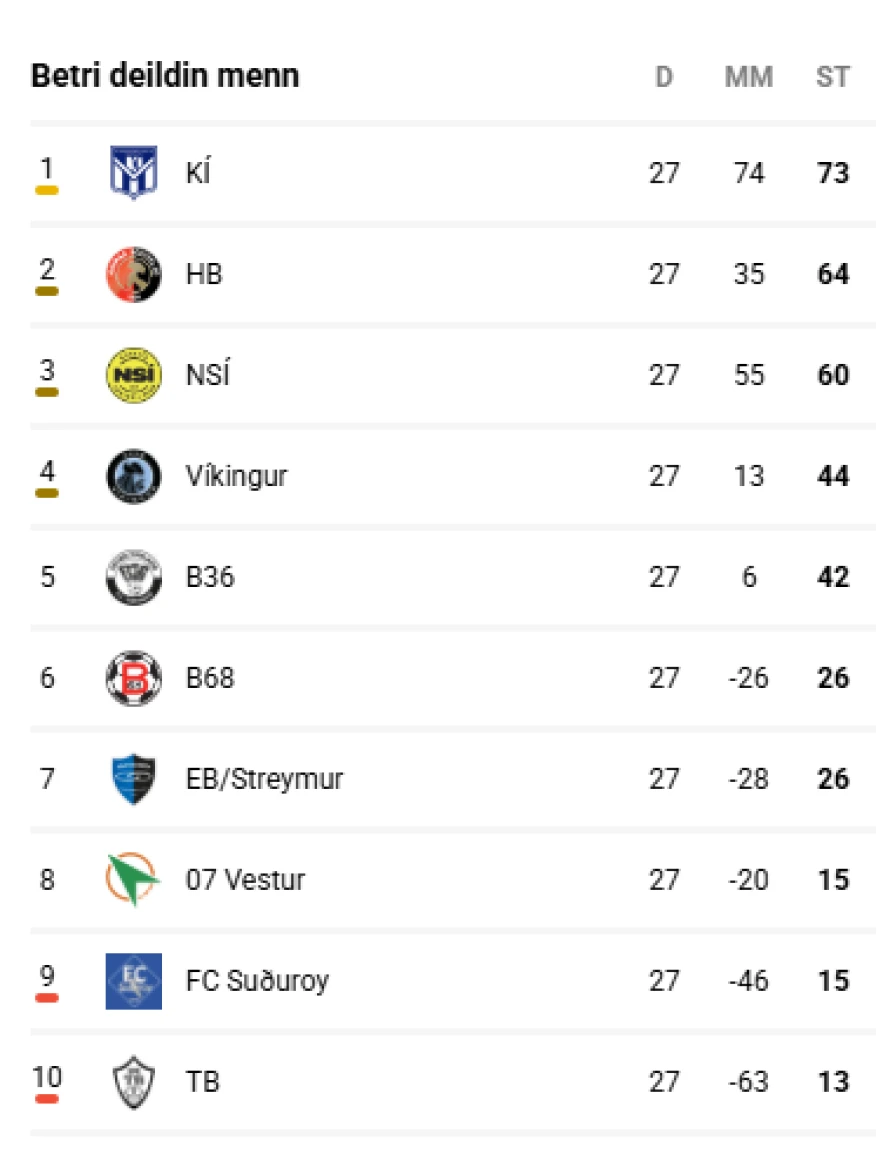Click the ST points column header

click(x=832, y=77)
